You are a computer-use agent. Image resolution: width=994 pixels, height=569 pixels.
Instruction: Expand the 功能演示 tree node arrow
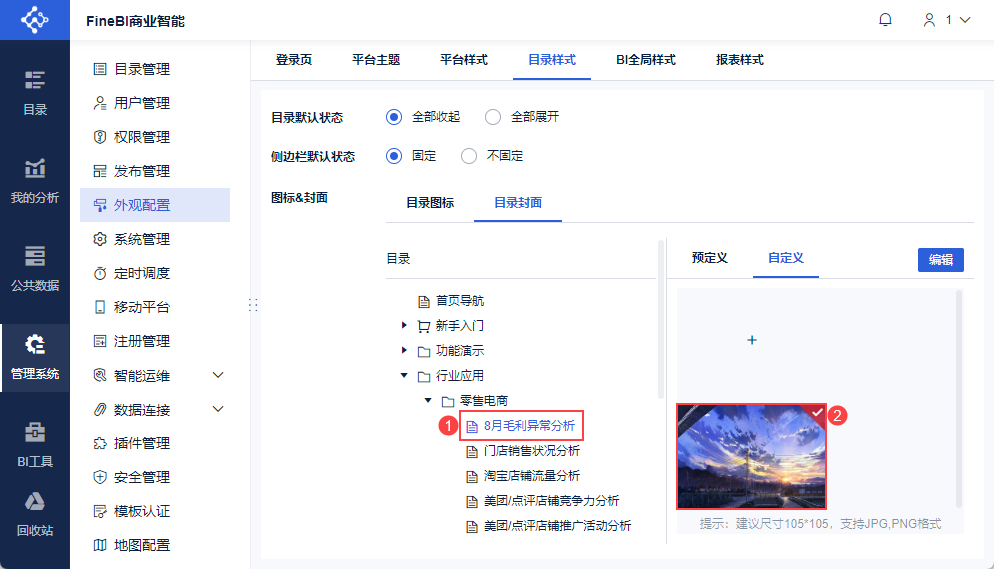pos(404,350)
